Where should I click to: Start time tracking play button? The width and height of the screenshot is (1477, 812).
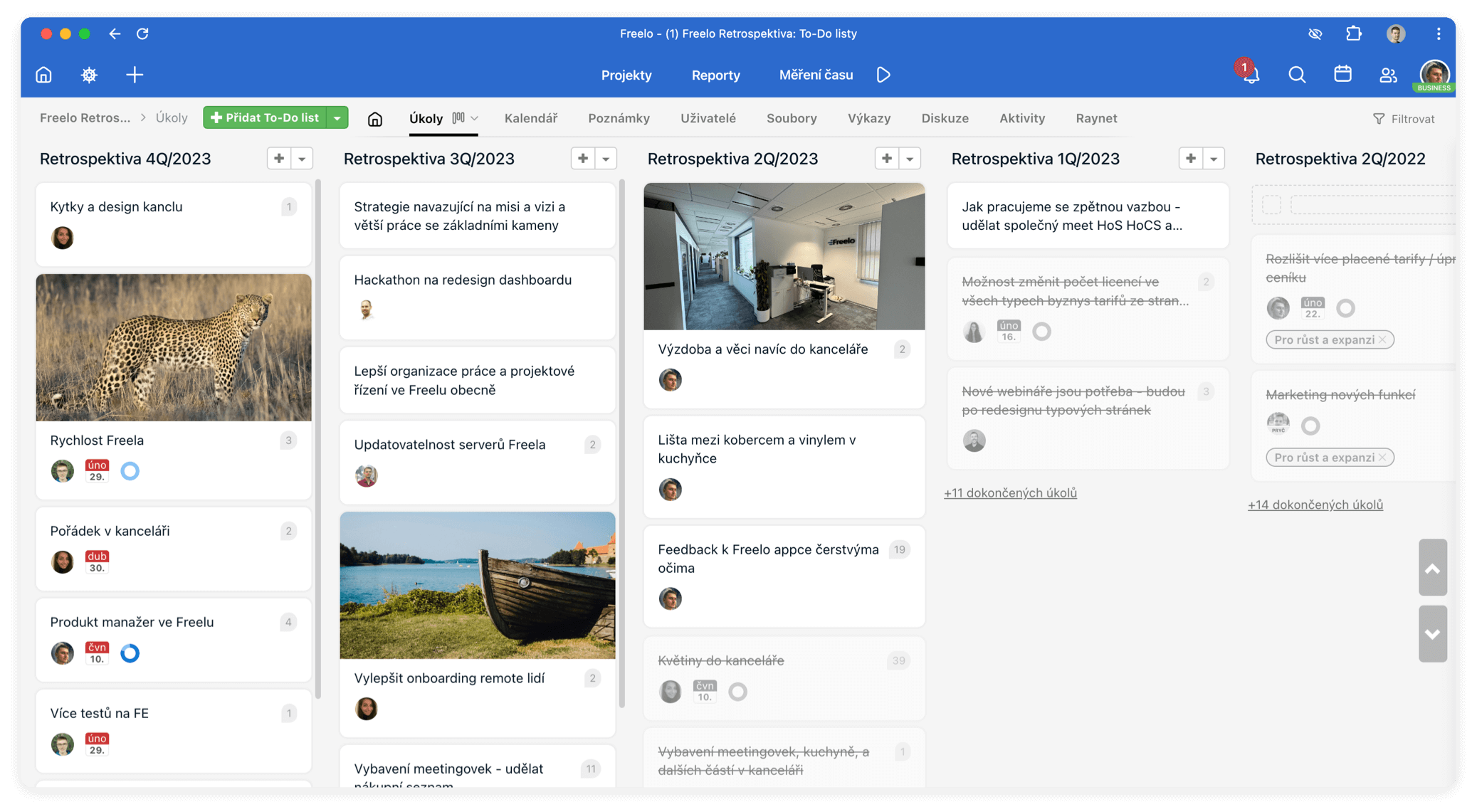click(883, 75)
